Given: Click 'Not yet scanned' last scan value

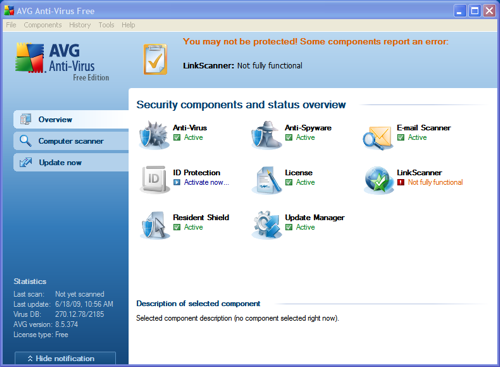Looking at the screenshot, I should click(x=80, y=294).
